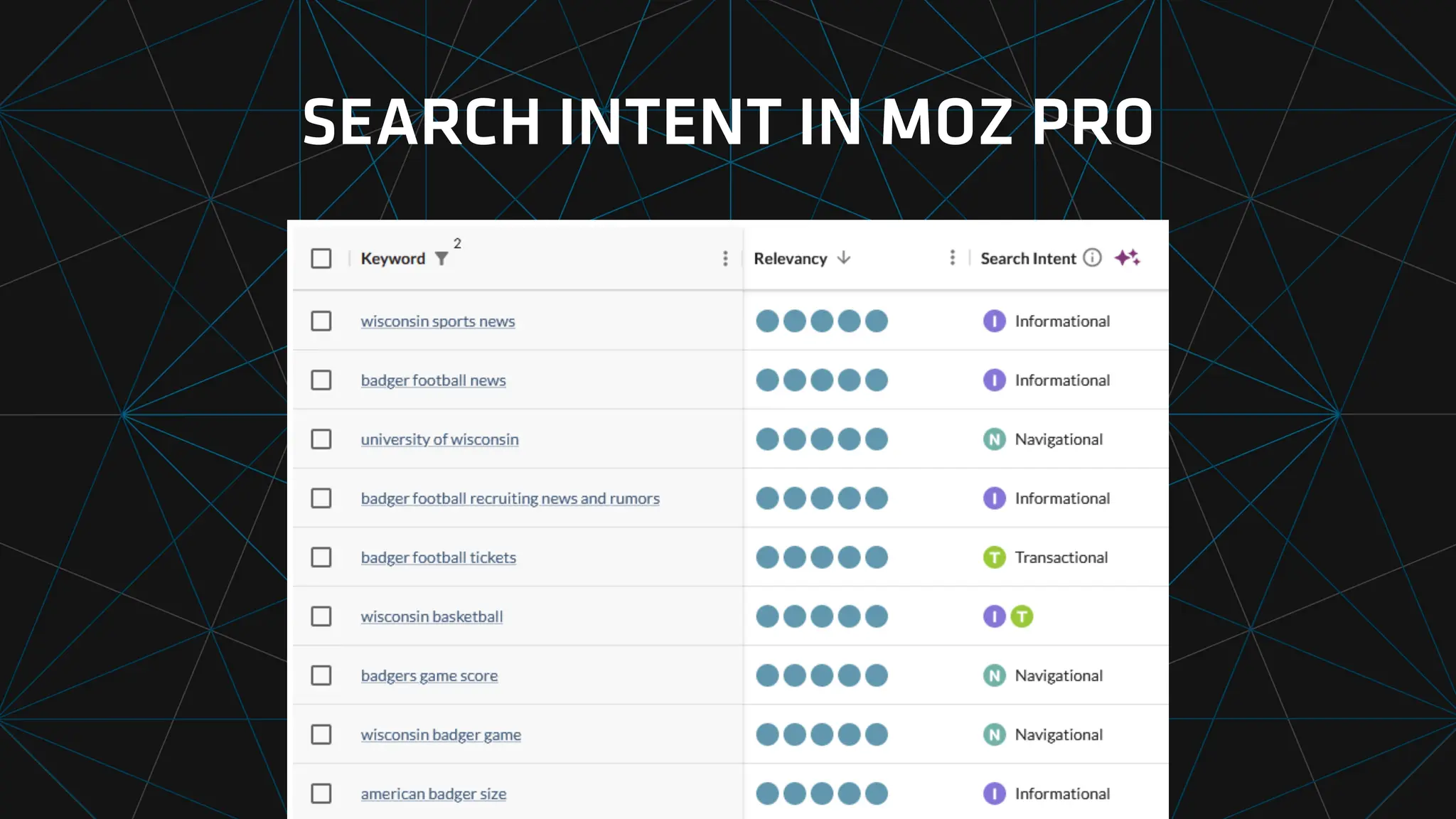The image size is (1456, 819).
Task: Check the university of wisconsin row
Action: point(321,439)
